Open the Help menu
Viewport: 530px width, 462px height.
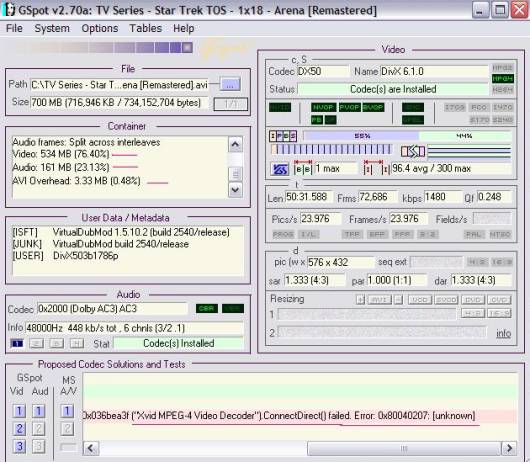click(x=184, y=28)
